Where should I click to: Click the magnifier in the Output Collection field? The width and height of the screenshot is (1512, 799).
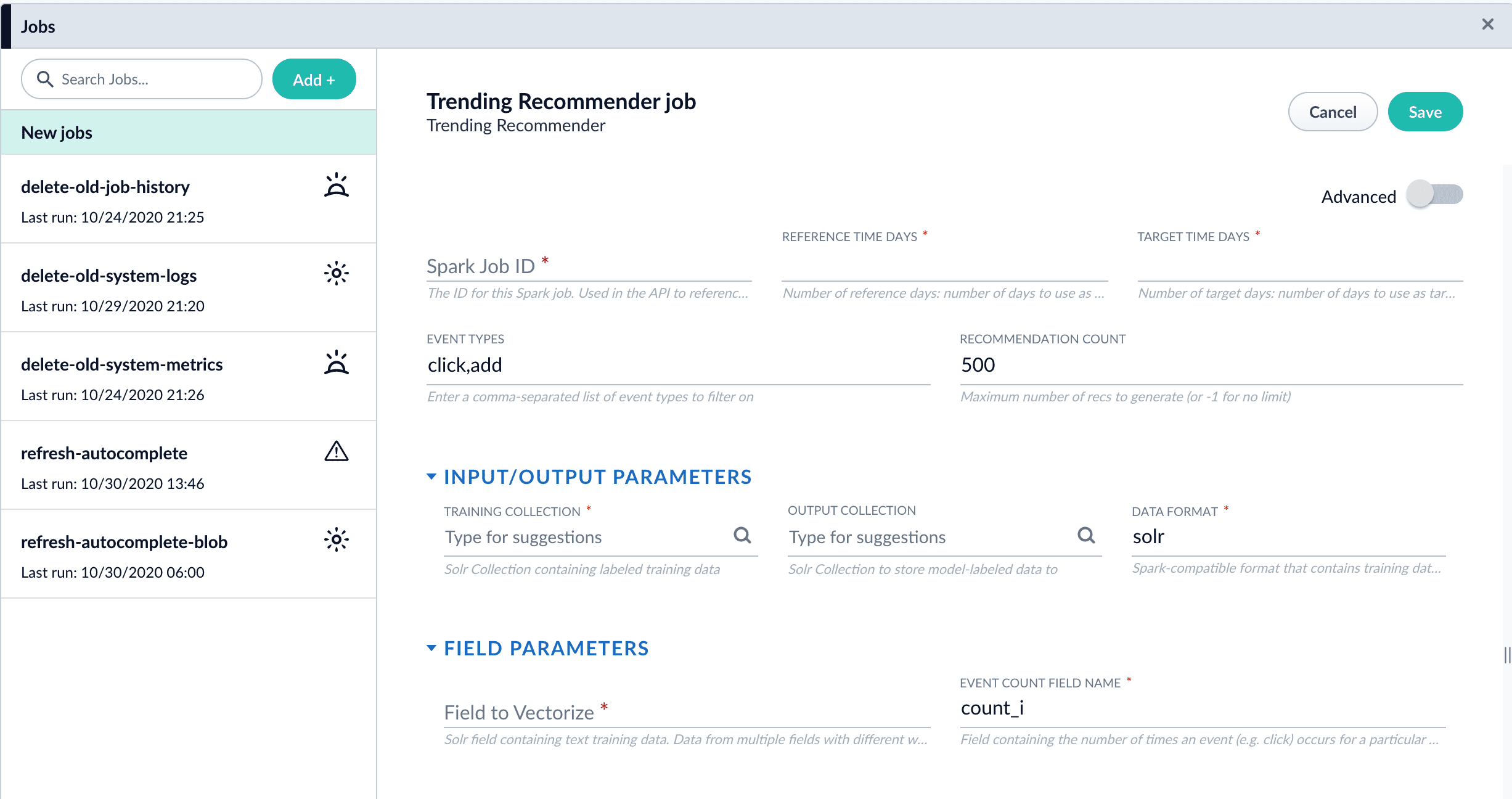point(1087,535)
